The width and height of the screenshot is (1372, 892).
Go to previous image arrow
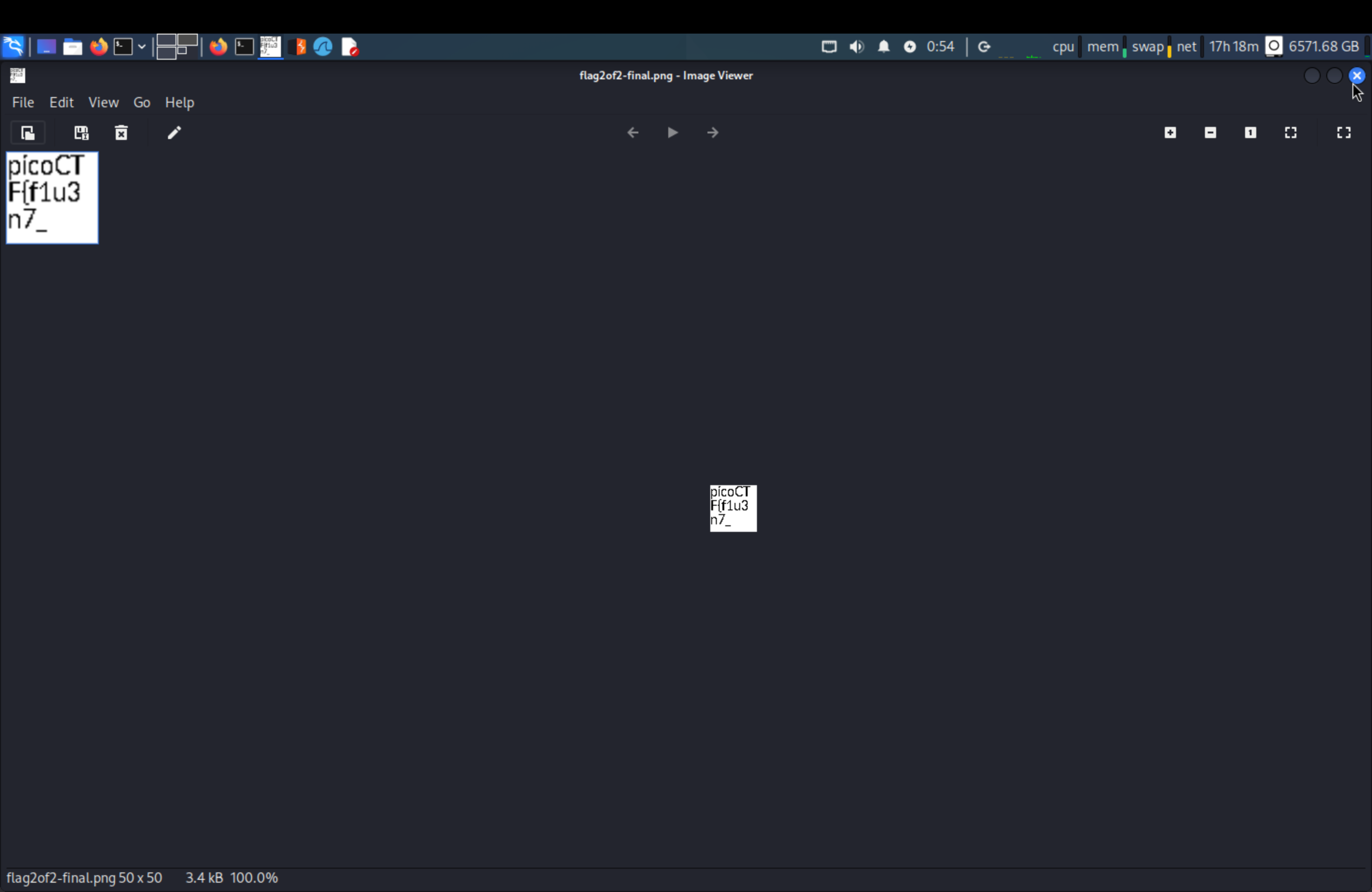click(632, 132)
